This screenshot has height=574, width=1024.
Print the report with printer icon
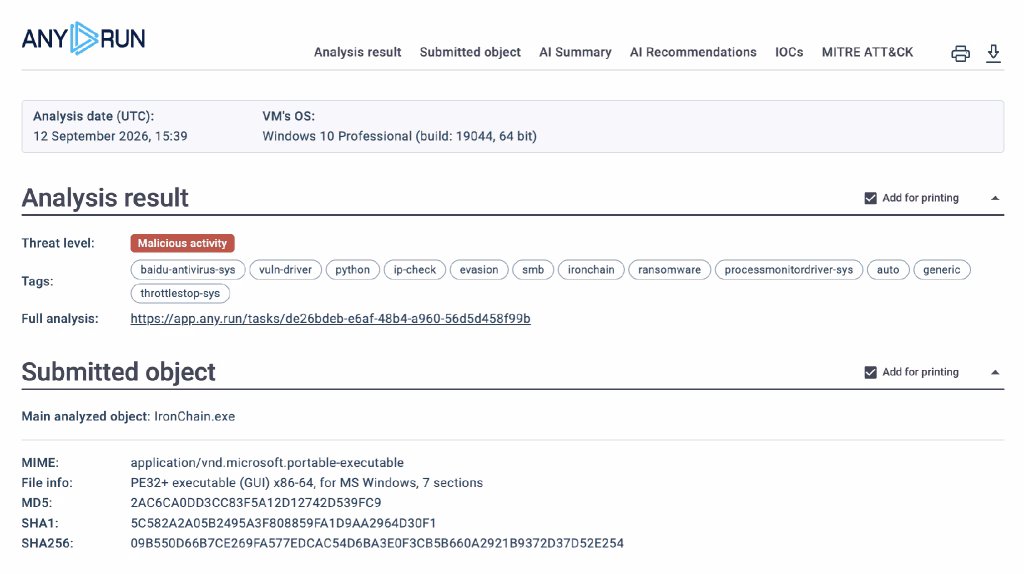coord(960,54)
